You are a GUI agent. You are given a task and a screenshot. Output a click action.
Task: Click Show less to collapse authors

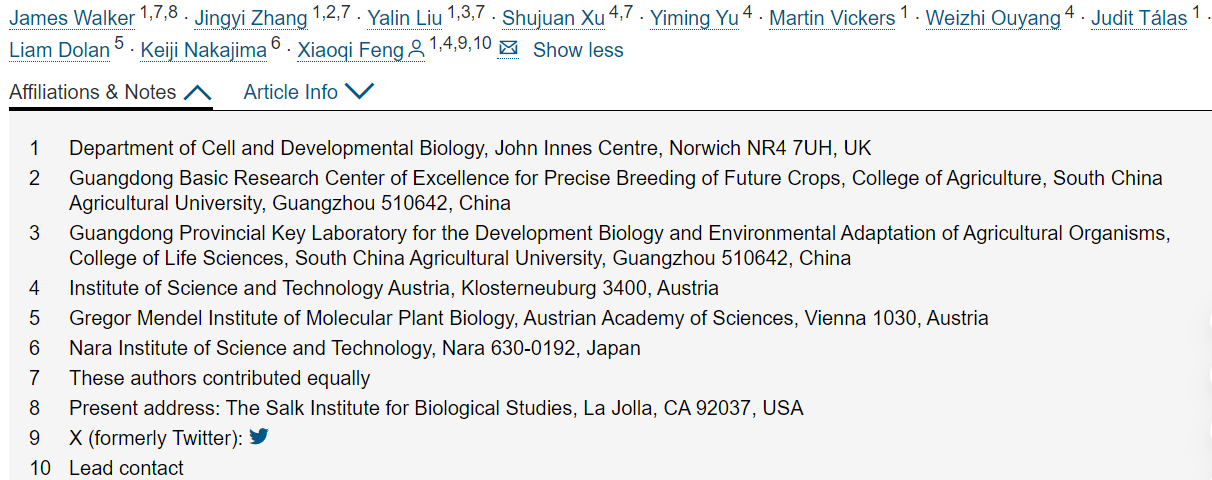coord(578,50)
